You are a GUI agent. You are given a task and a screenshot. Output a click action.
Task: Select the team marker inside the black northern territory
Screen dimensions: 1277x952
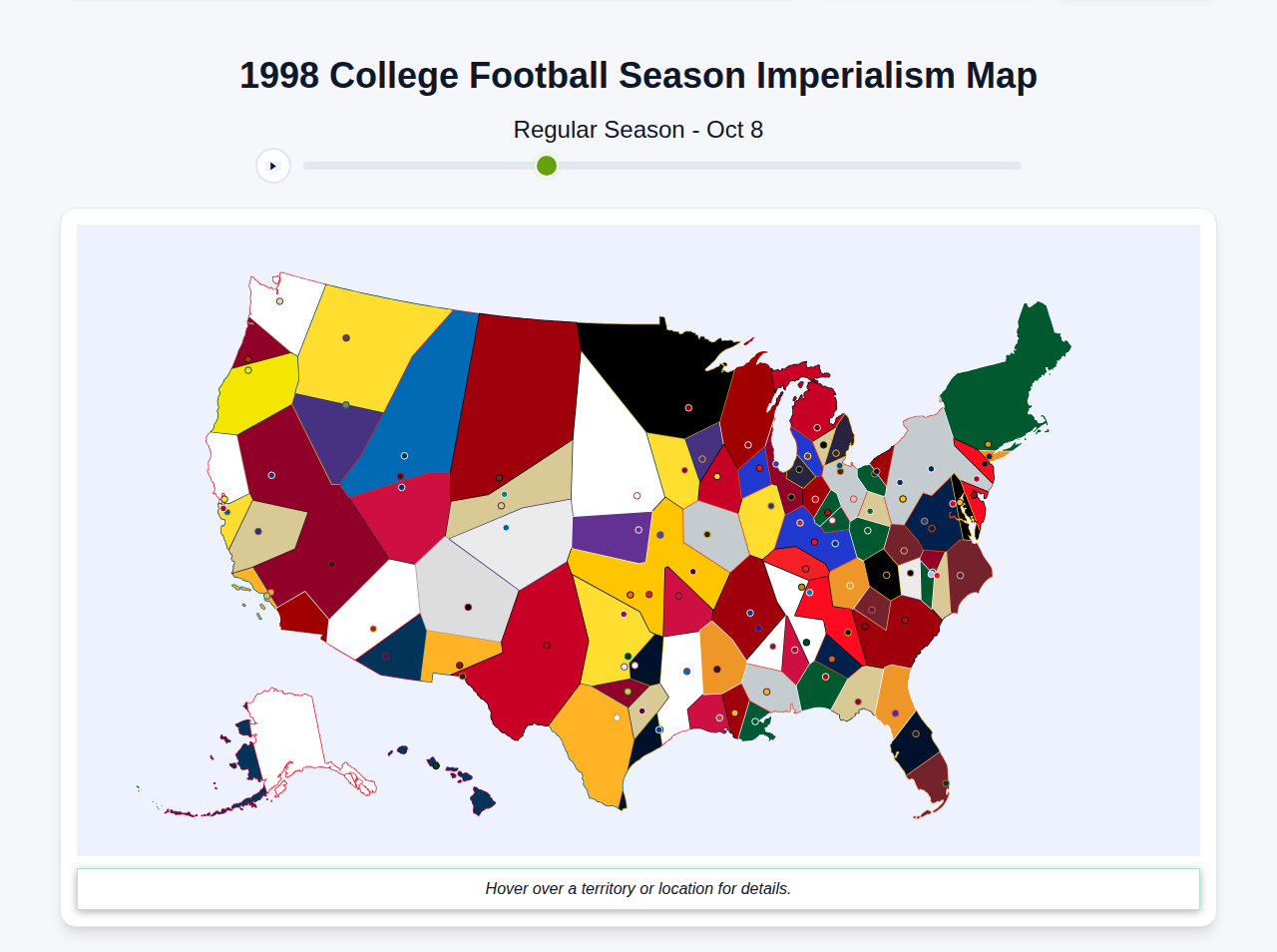tap(687, 407)
